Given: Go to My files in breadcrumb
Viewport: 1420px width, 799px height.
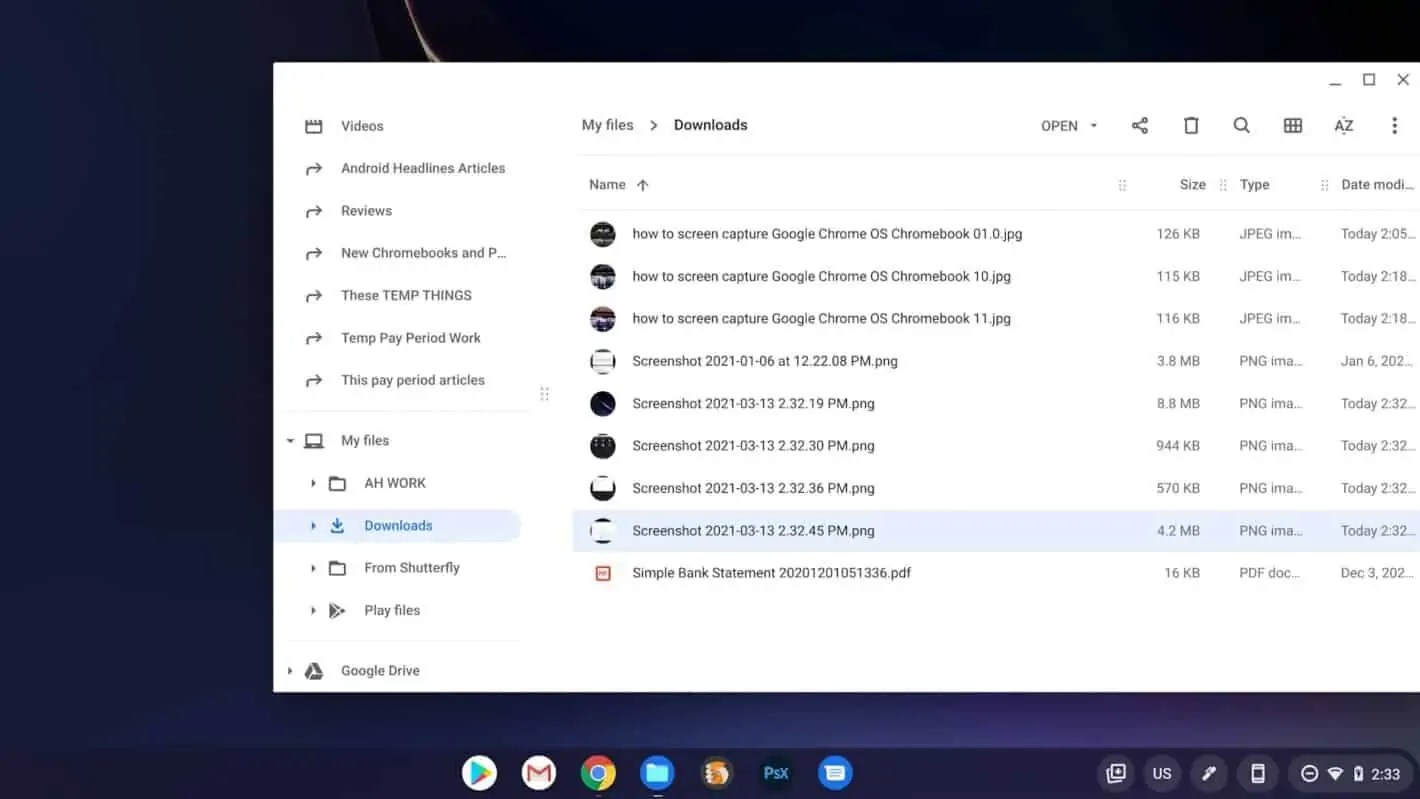Looking at the screenshot, I should (607, 125).
